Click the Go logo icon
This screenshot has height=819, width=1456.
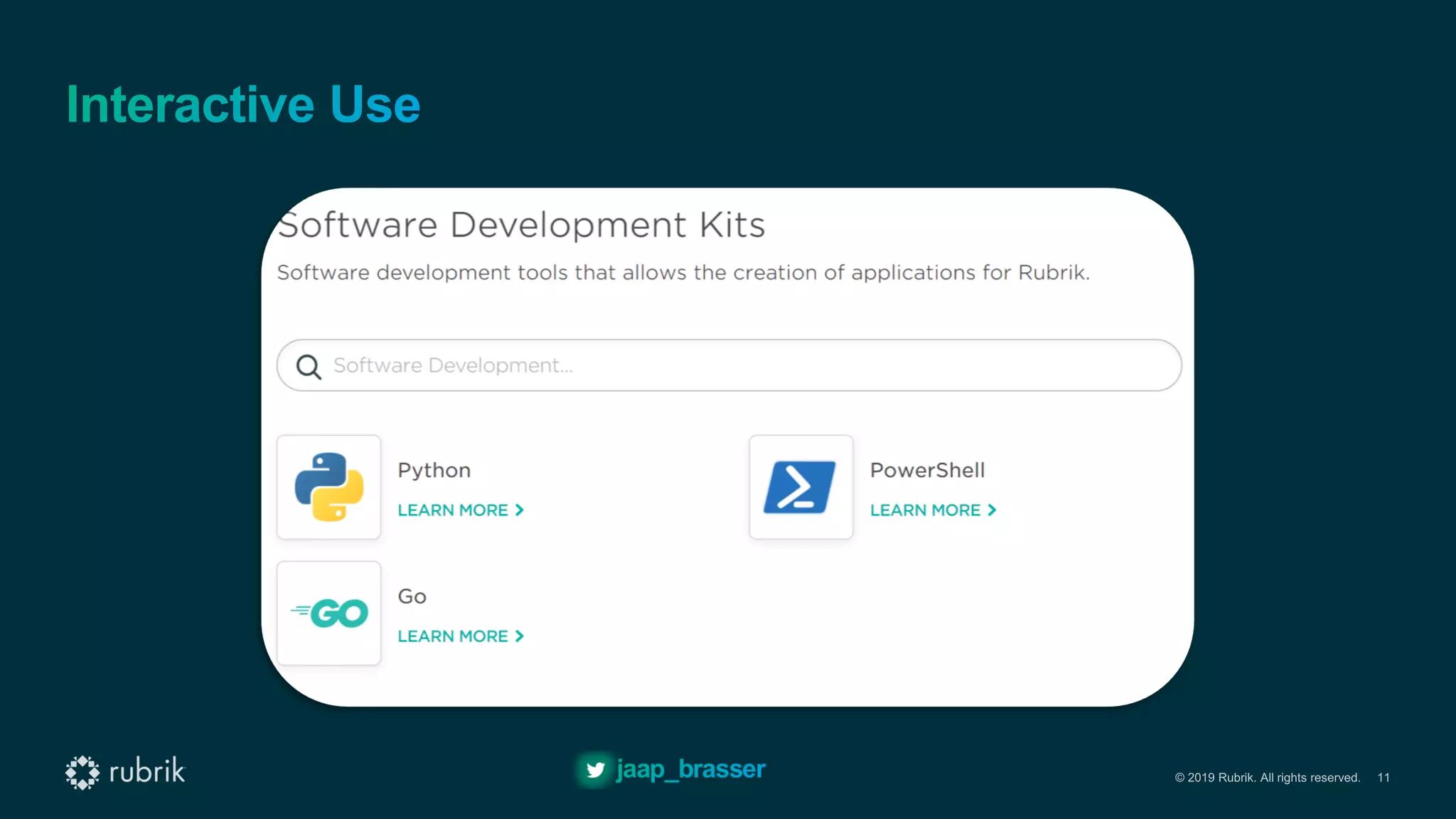[329, 613]
